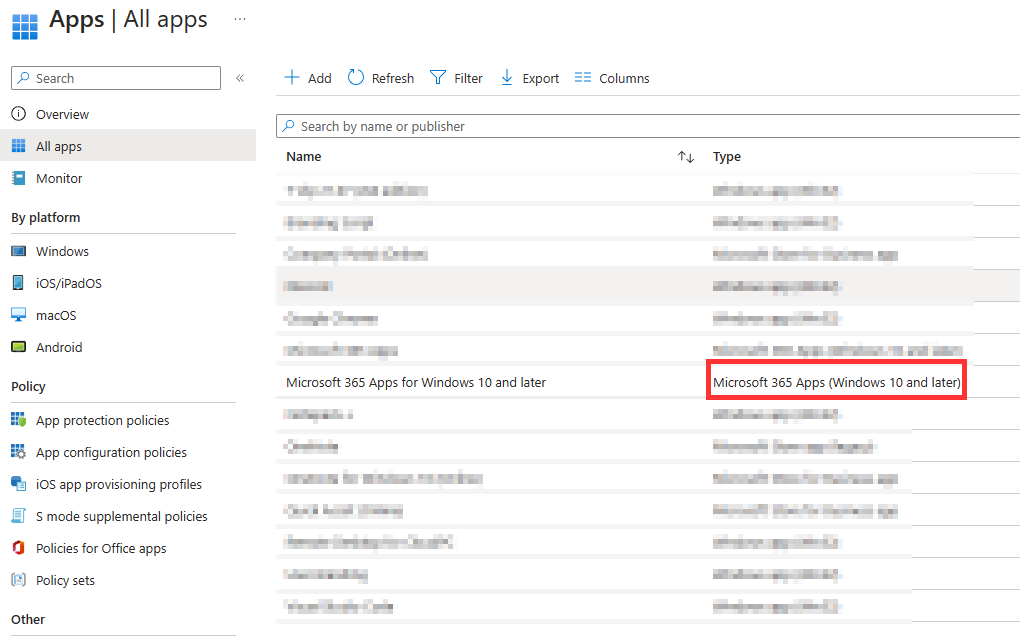This screenshot has width=1020, height=641.
Task: Open Policy sets in sidebar
Action: (x=65, y=580)
